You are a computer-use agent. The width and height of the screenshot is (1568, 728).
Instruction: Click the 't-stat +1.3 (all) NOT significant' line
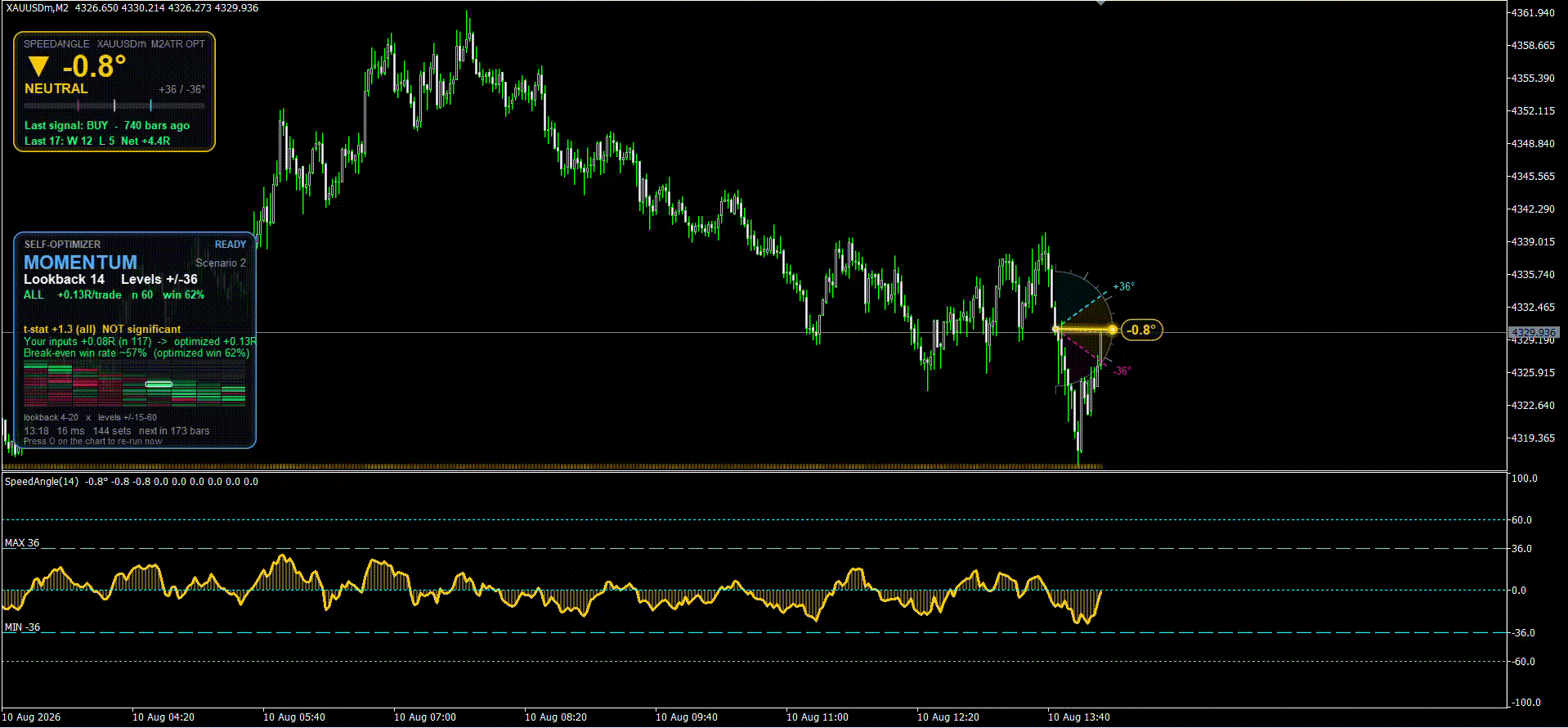(x=102, y=329)
